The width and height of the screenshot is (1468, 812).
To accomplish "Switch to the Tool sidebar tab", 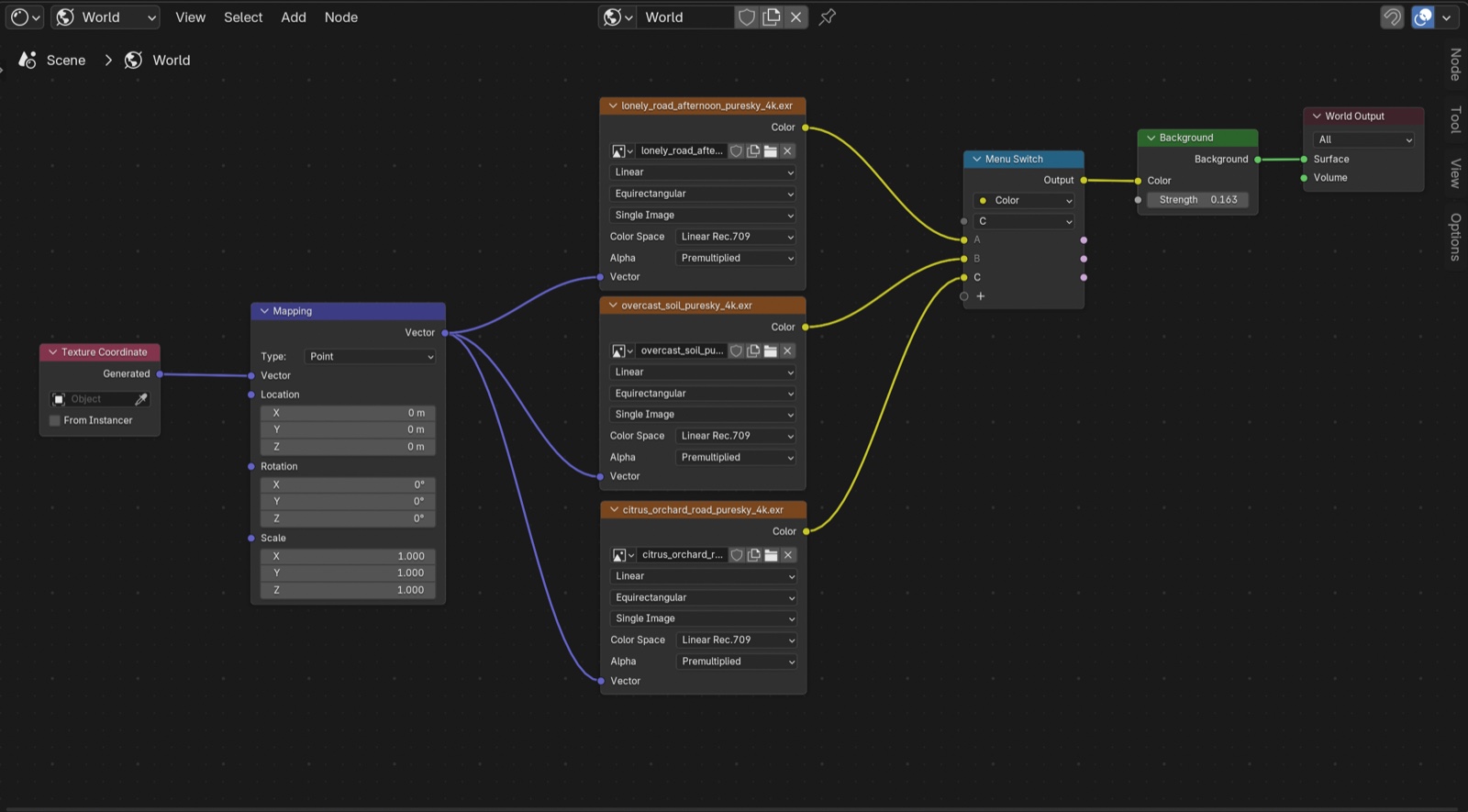I will coord(1455,119).
